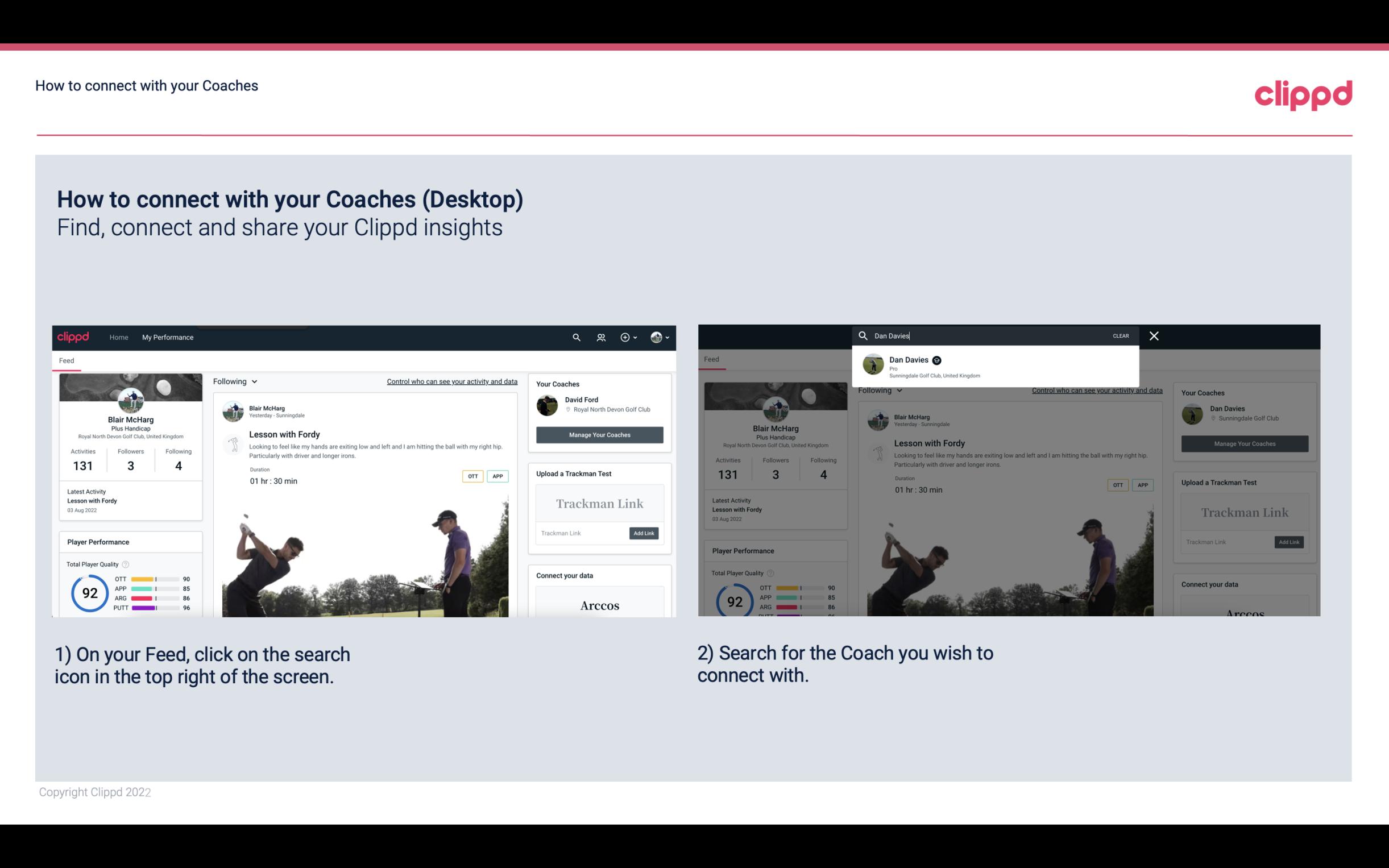Click inside the coach search input field

click(x=989, y=335)
